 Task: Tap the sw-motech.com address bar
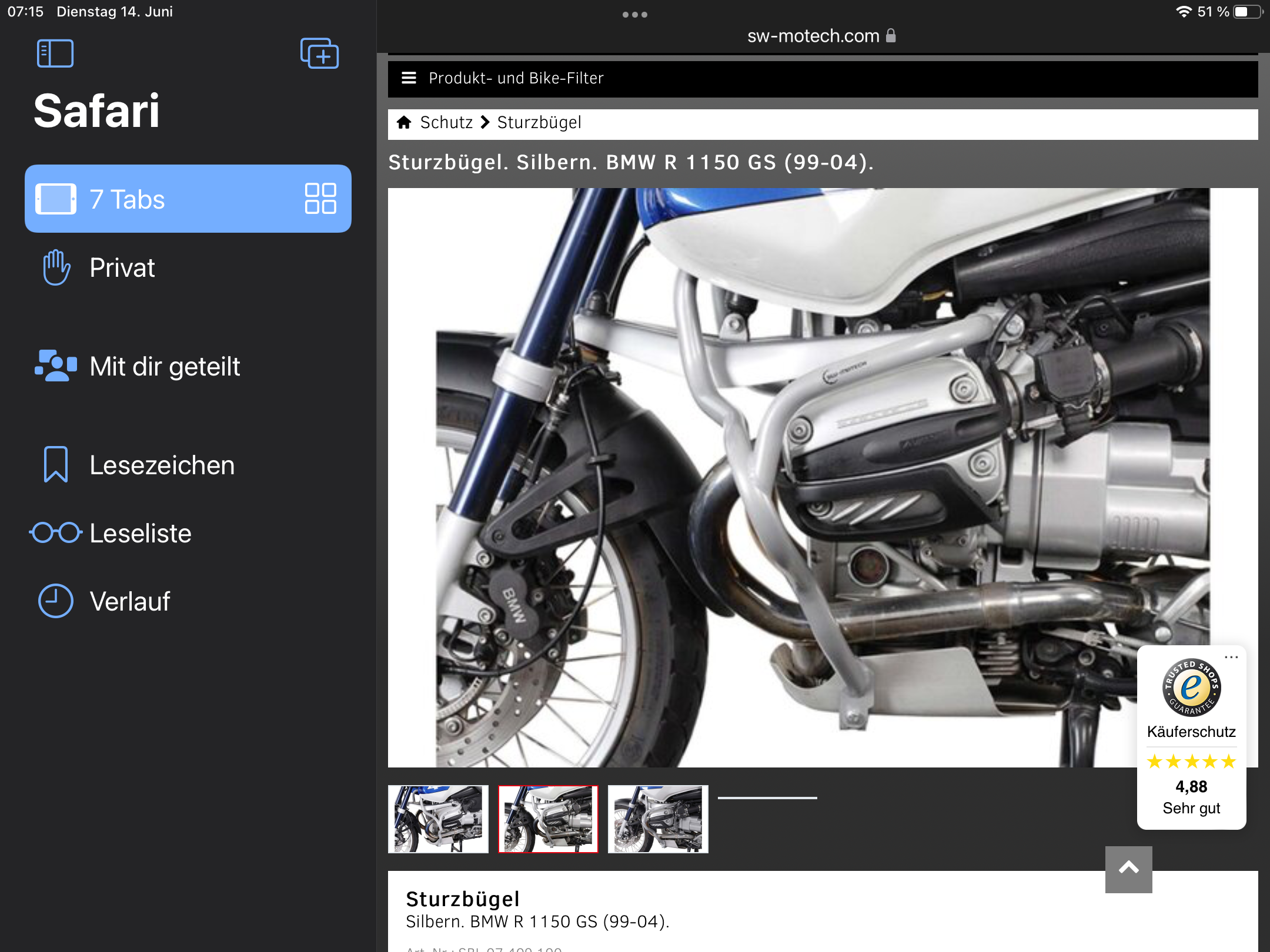(x=821, y=36)
